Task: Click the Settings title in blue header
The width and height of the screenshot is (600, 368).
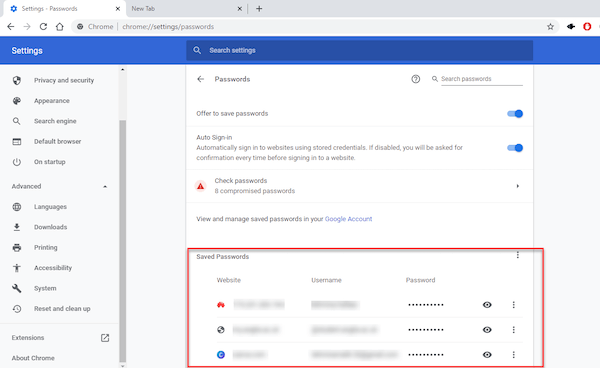Action: tap(27, 51)
